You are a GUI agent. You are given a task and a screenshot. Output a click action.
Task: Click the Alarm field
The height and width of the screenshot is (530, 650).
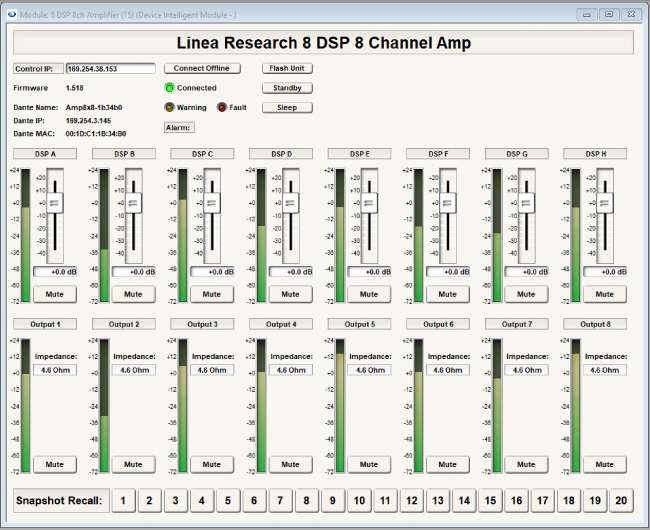[179, 128]
